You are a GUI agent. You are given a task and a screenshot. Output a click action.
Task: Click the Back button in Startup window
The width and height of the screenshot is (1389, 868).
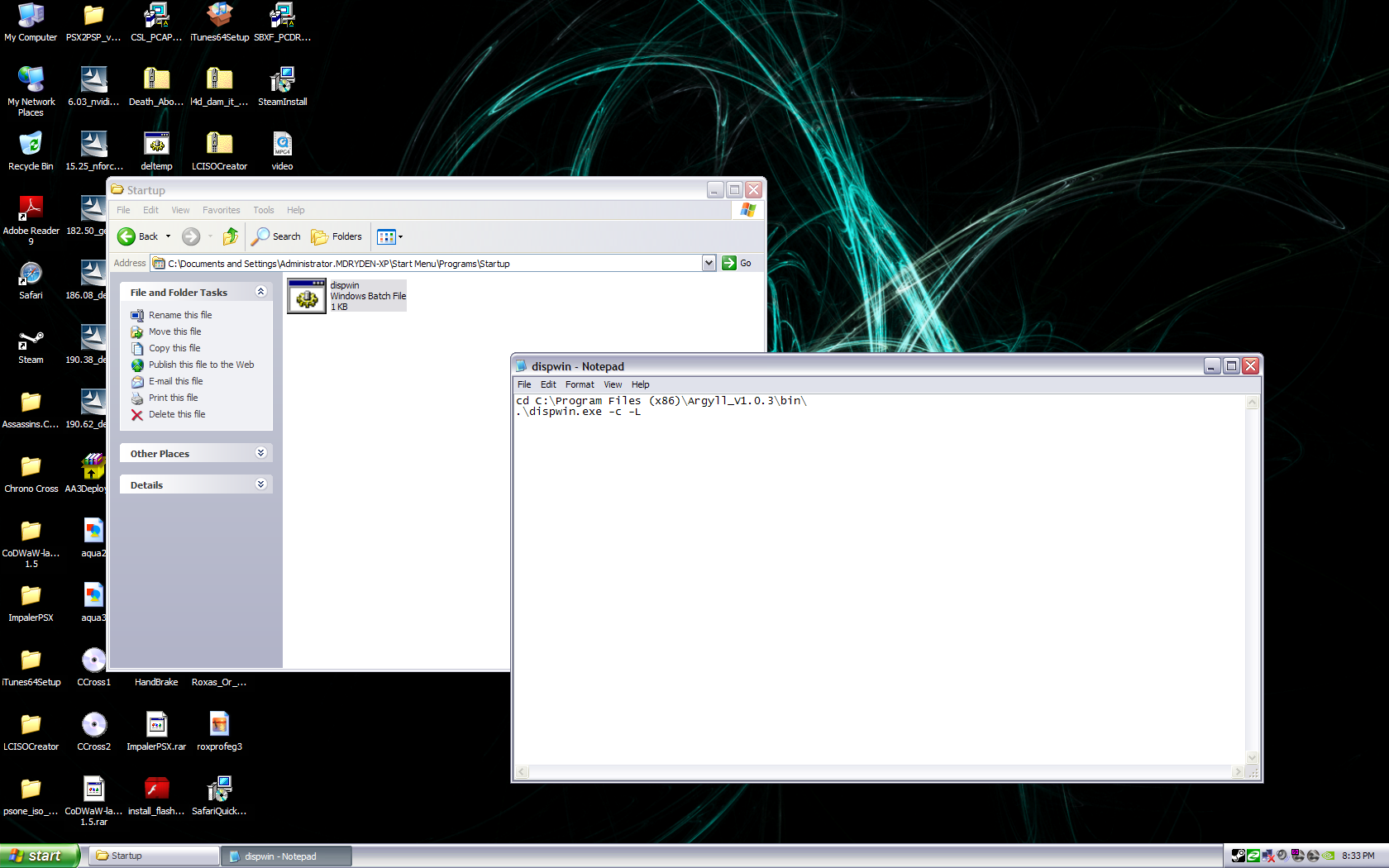[x=137, y=236]
